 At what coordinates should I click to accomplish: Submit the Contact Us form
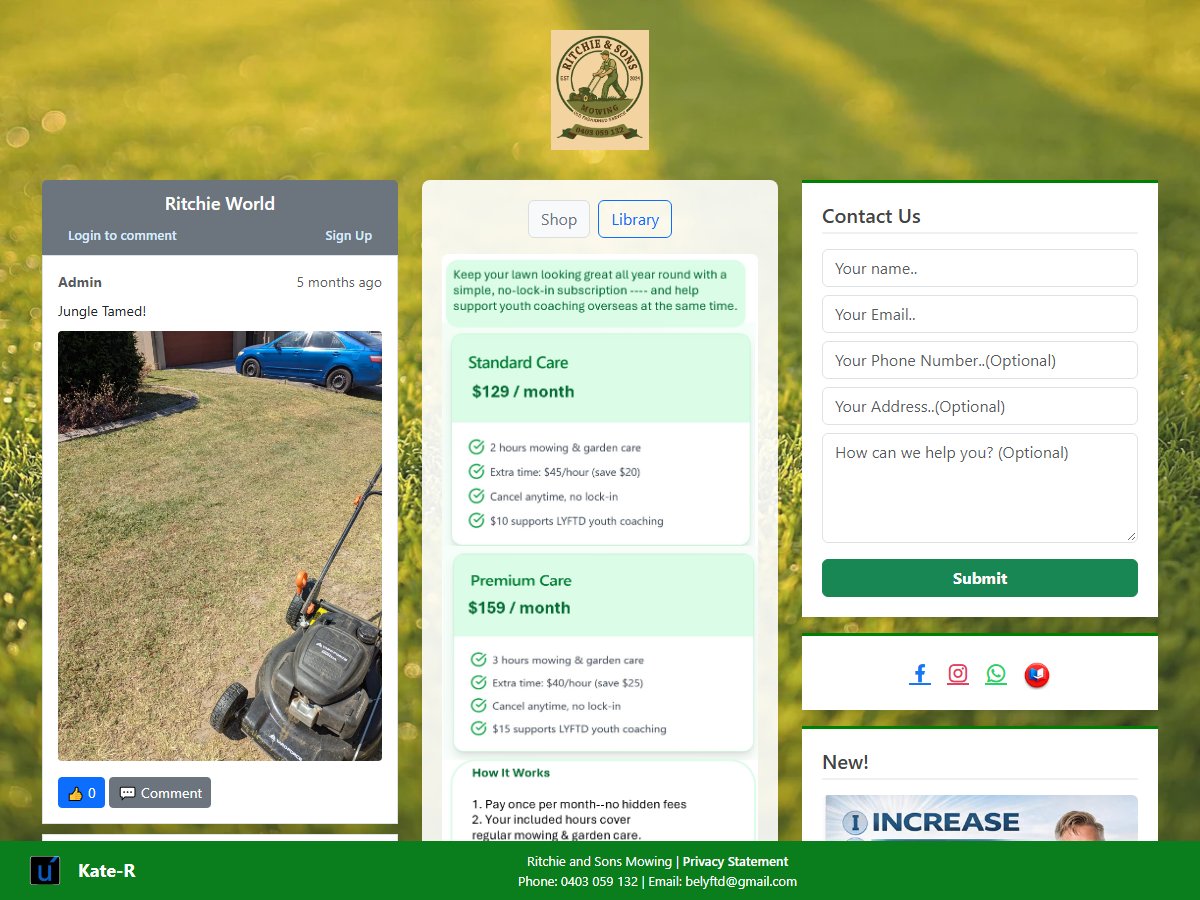click(x=980, y=578)
